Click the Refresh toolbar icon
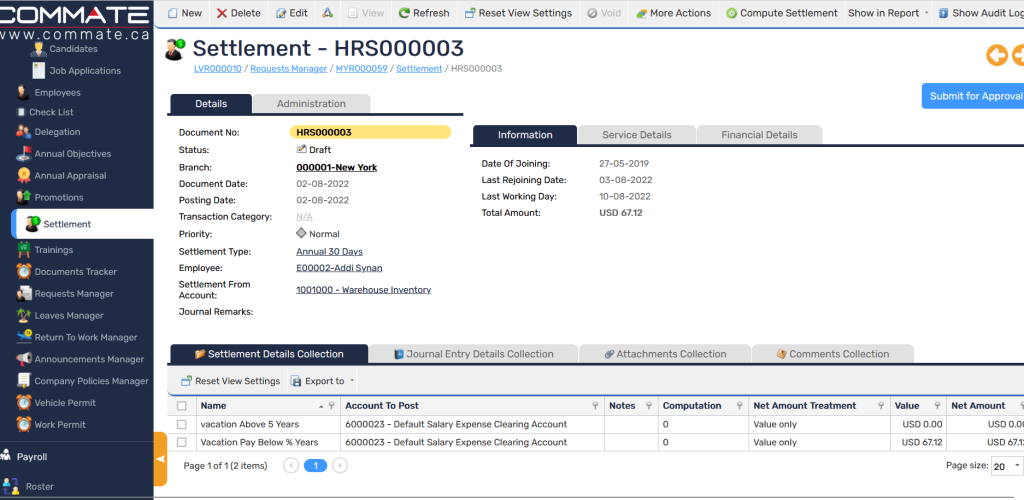Screen dimensions: 1024x500 tap(404, 13)
